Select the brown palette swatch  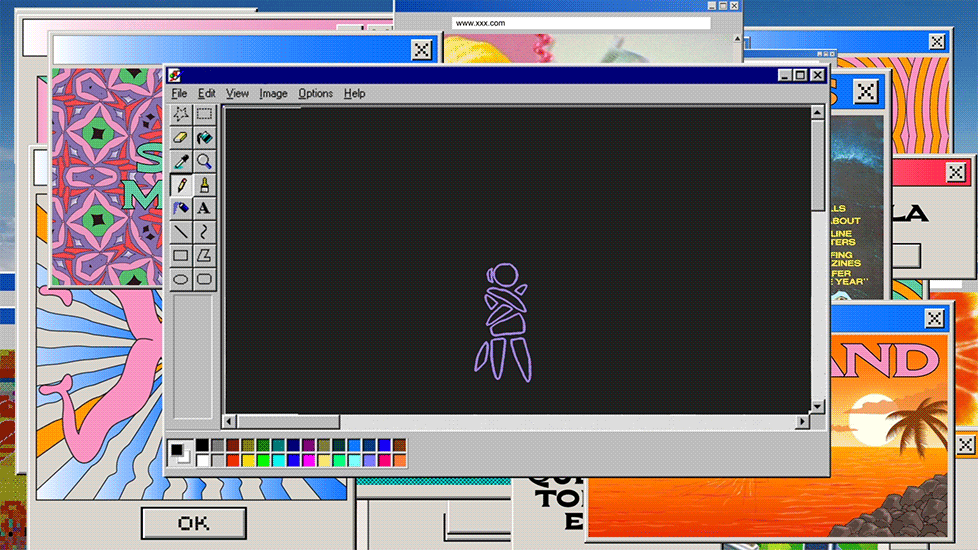tap(400, 445)
